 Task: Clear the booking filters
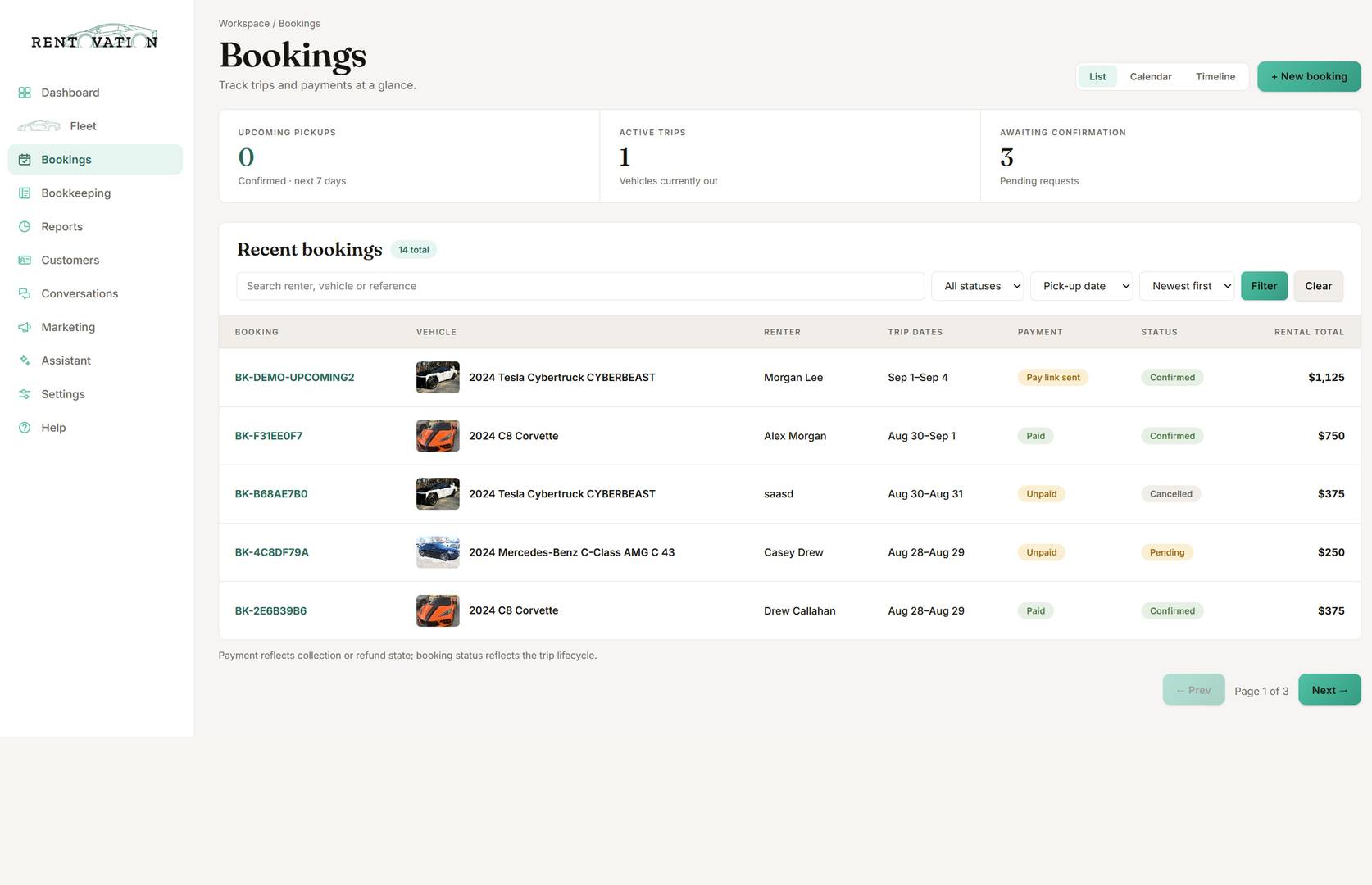1318,286
